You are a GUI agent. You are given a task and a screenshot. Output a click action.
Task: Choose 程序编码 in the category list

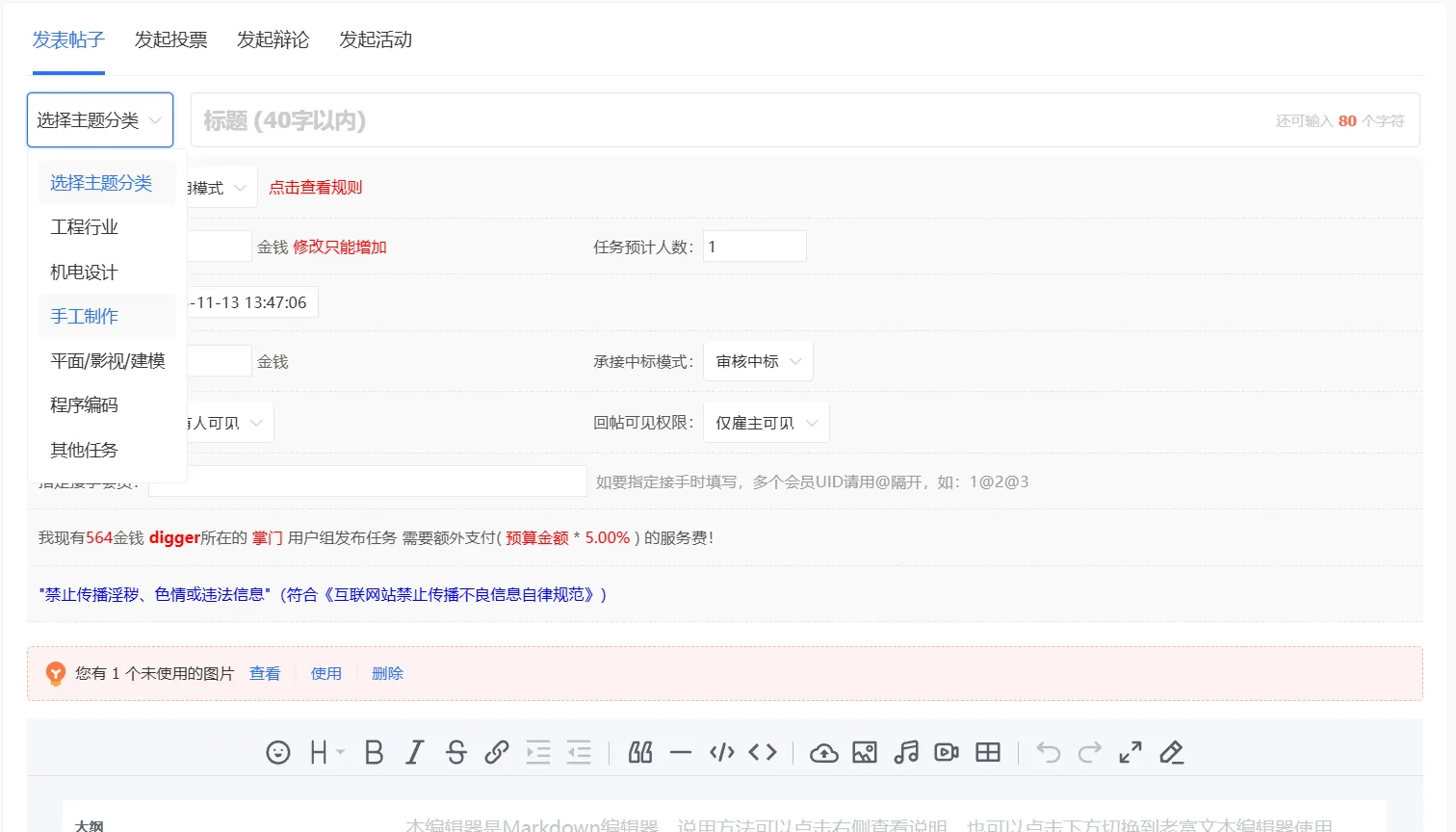click(x=85, y=405)
